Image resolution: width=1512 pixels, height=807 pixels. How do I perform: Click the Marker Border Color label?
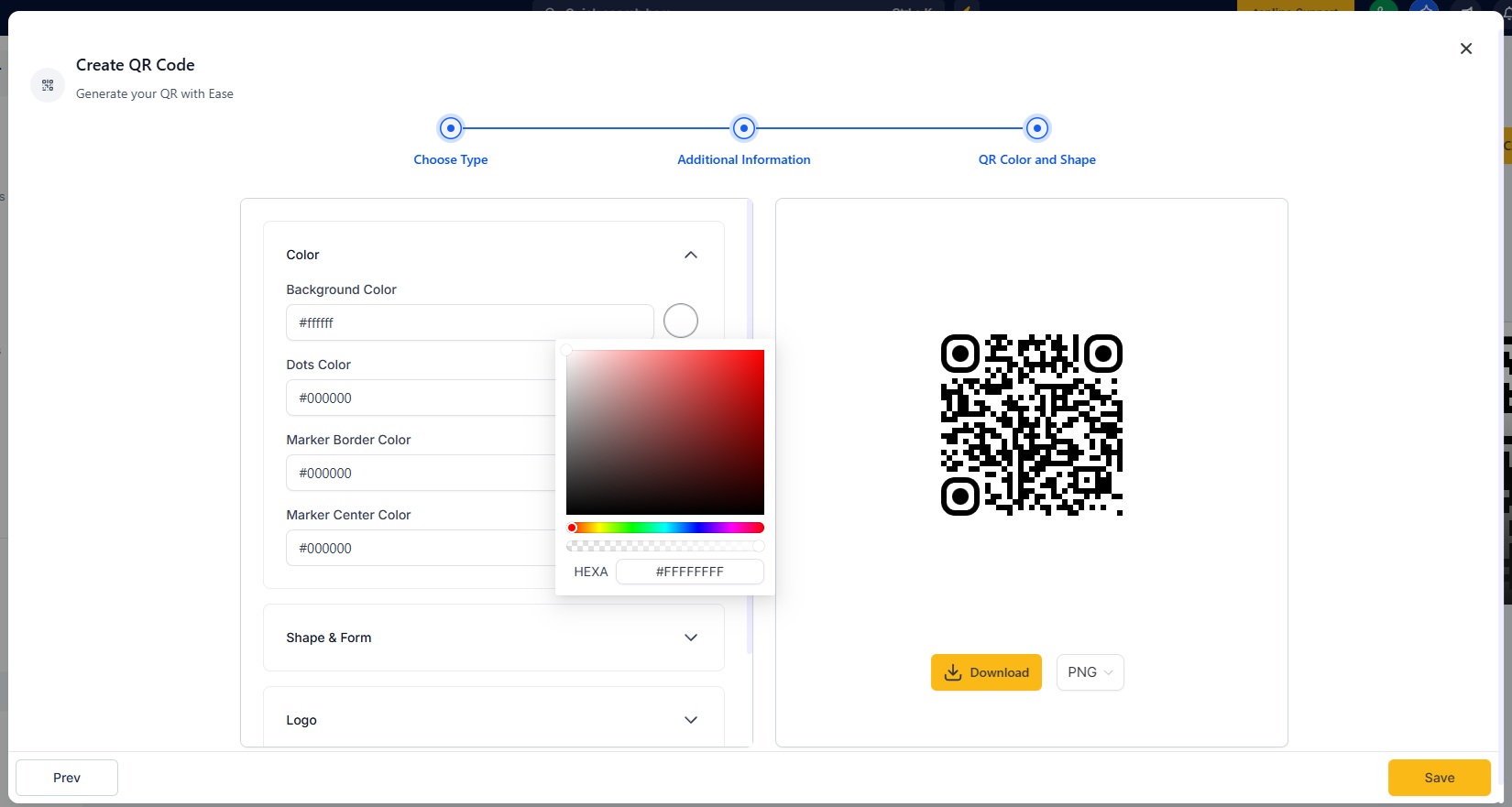(x=348, y=440)
